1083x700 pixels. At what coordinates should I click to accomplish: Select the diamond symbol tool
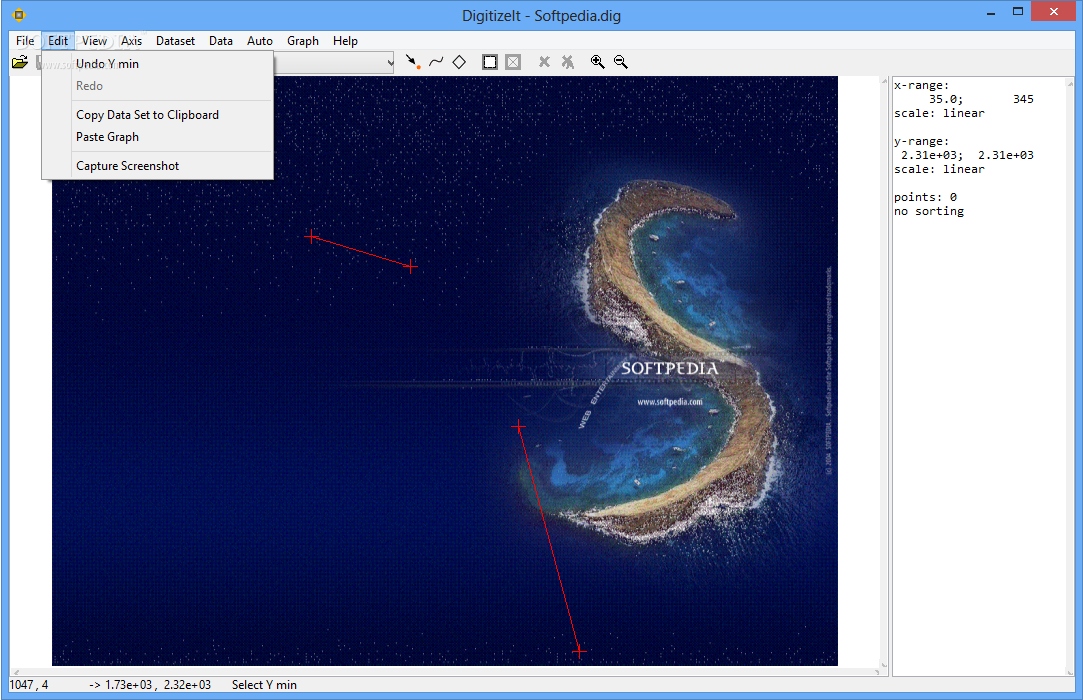tap(459, 62)
